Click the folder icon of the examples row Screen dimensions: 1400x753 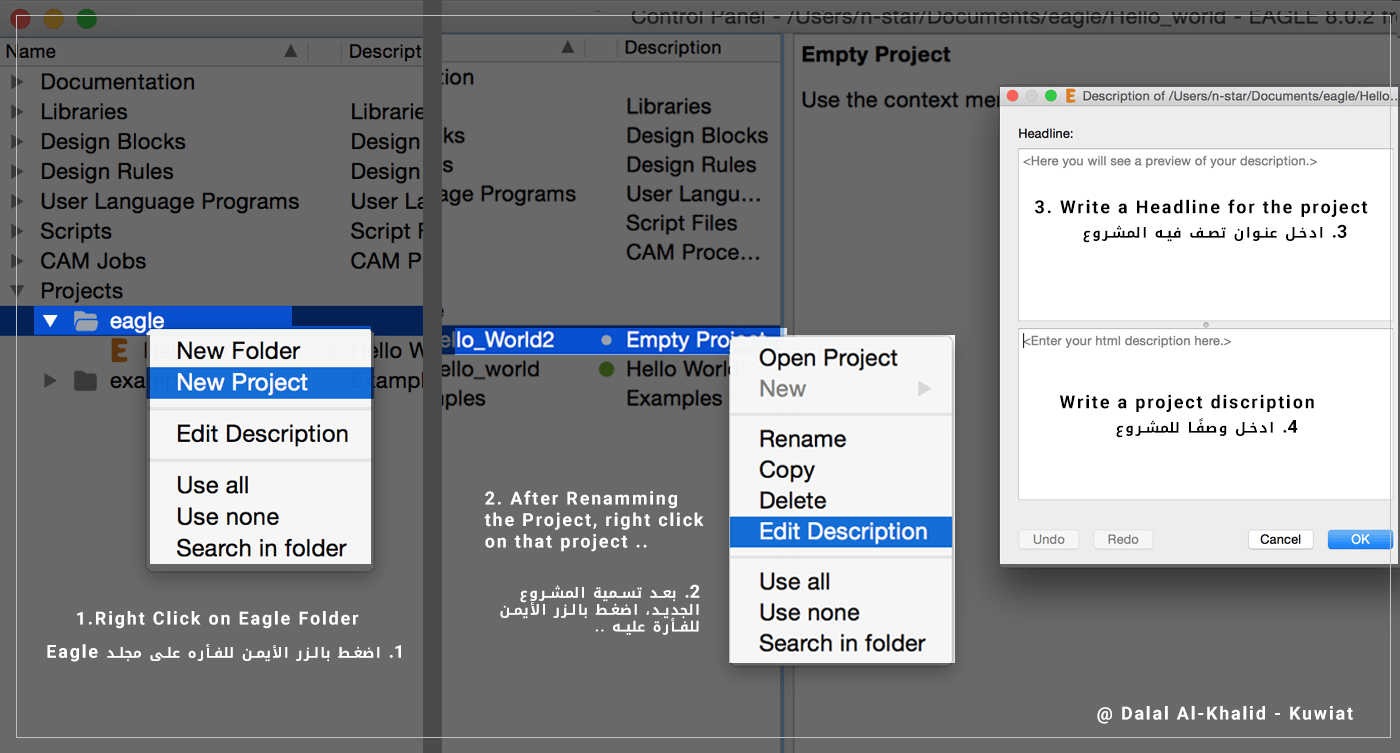tap(86, 381)
